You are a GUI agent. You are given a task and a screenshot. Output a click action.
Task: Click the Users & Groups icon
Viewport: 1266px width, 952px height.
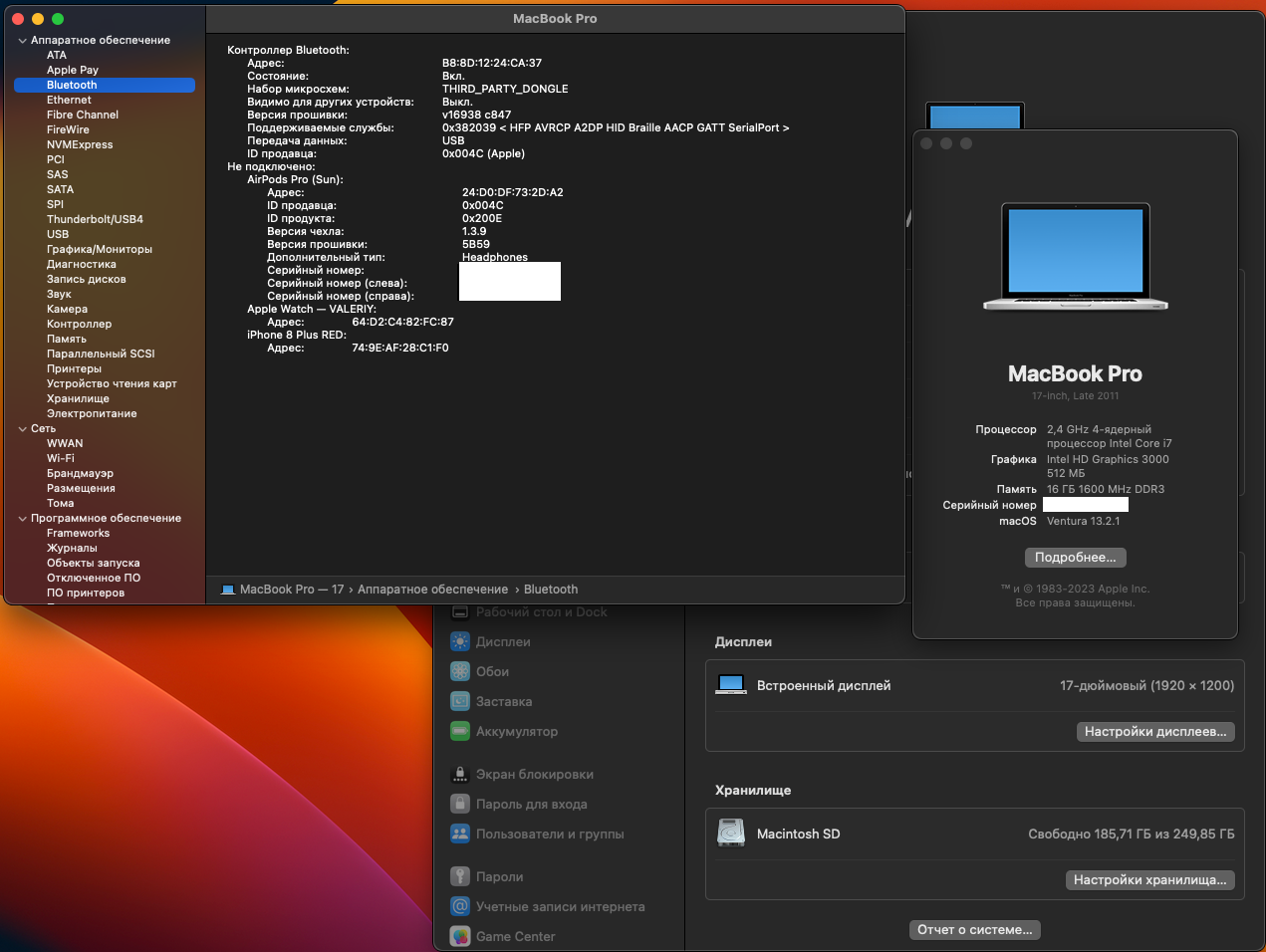click(459, 833)
